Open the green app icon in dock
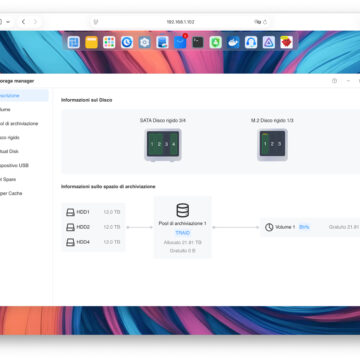This screenshot has height=360, width=360. coord(216,42)
